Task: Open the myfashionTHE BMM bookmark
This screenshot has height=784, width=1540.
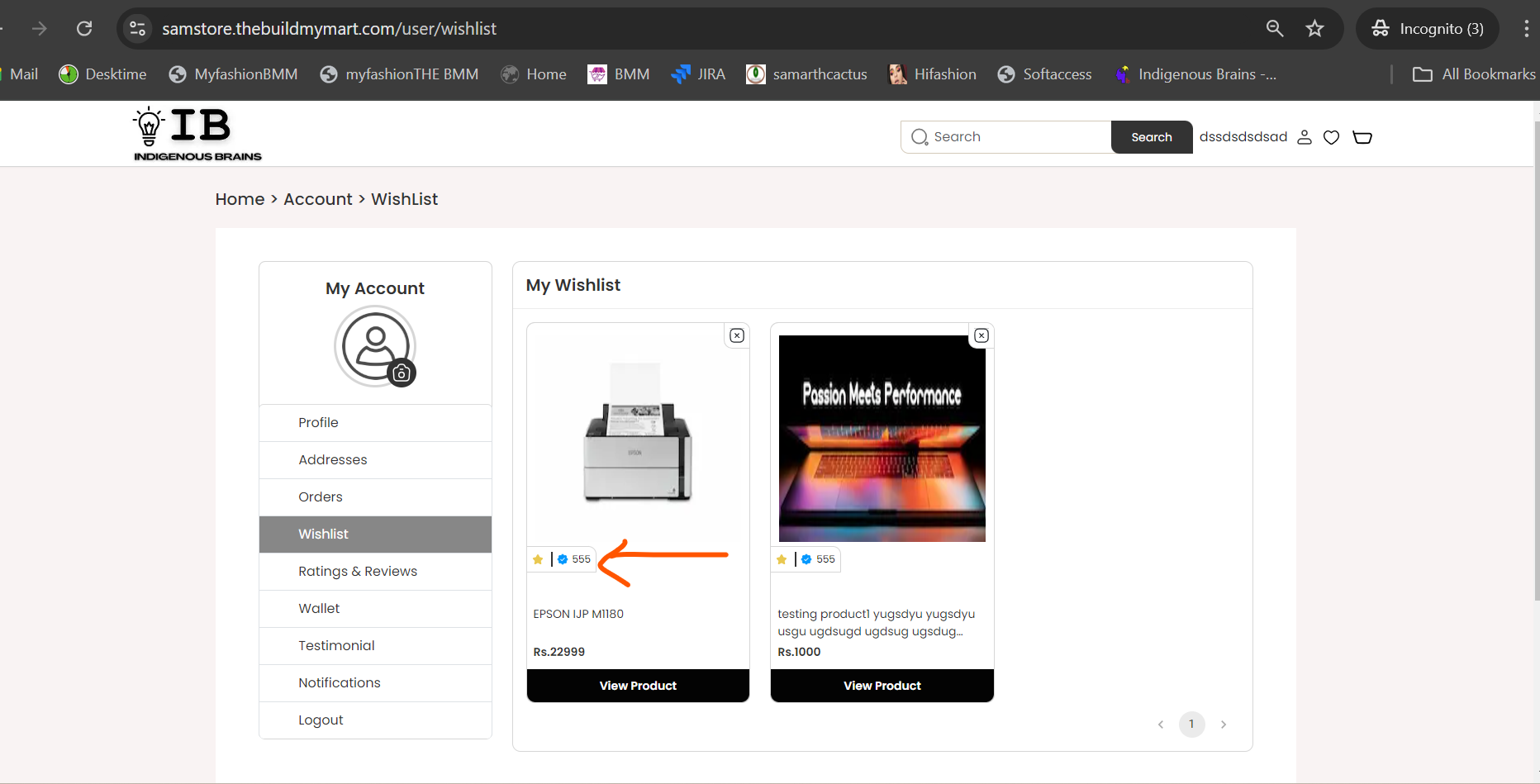Action: tap(400, 74)
